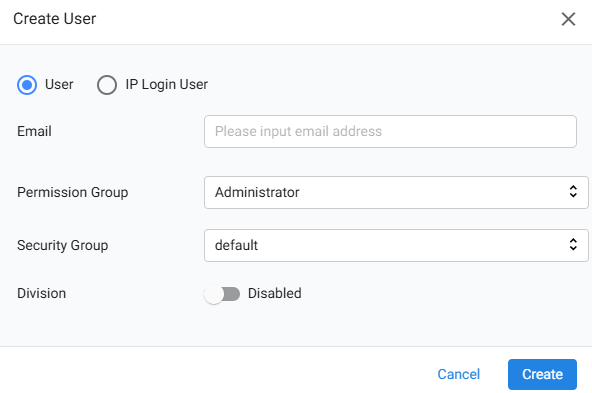Image resolution: width=592 pixels, height=393 pixels.
Task: Select the User radio button
Action: click(x=27, y=85)
